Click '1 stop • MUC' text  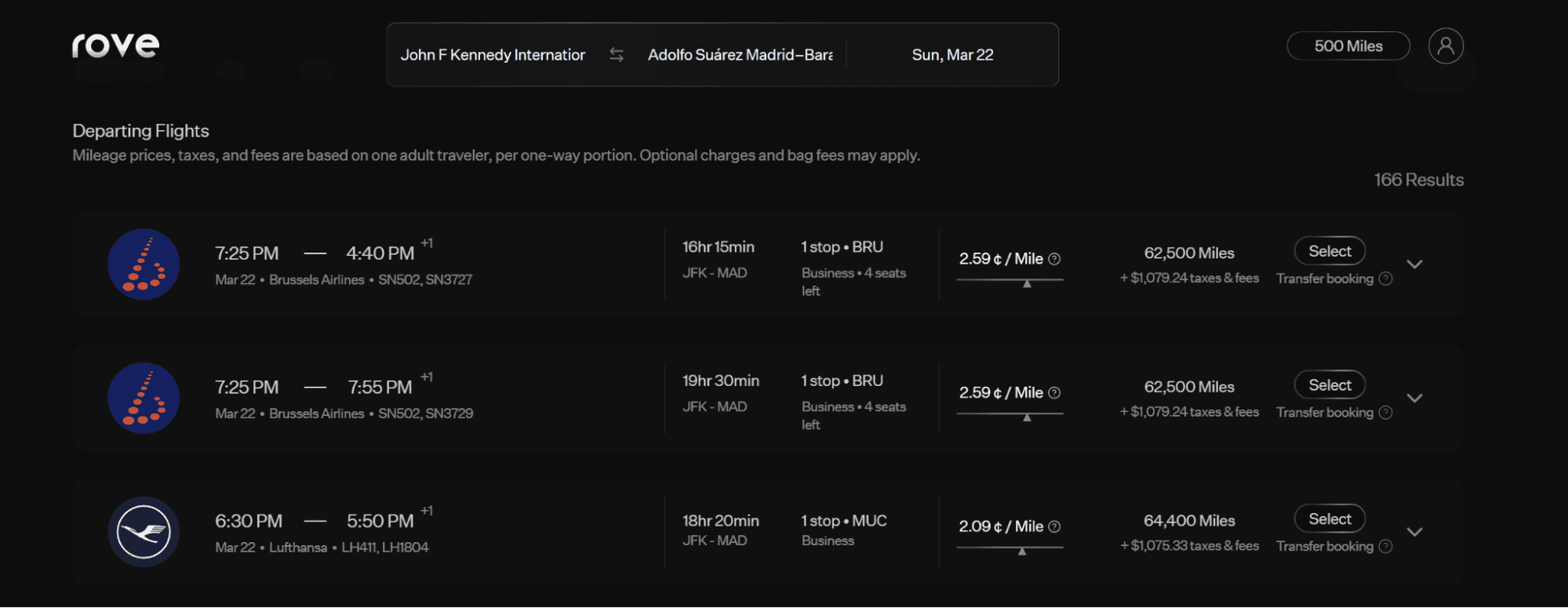pos(844,521)
